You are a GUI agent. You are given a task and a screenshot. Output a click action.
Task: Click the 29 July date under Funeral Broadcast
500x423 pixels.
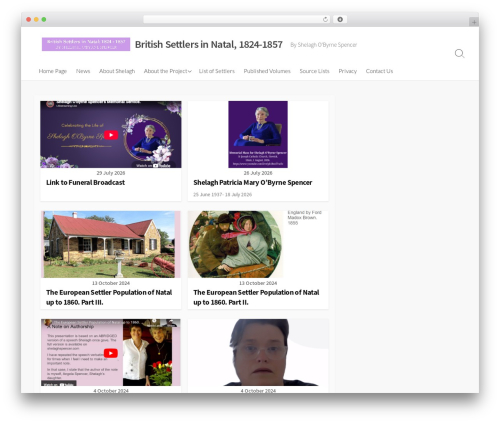(x=111, y=173)
